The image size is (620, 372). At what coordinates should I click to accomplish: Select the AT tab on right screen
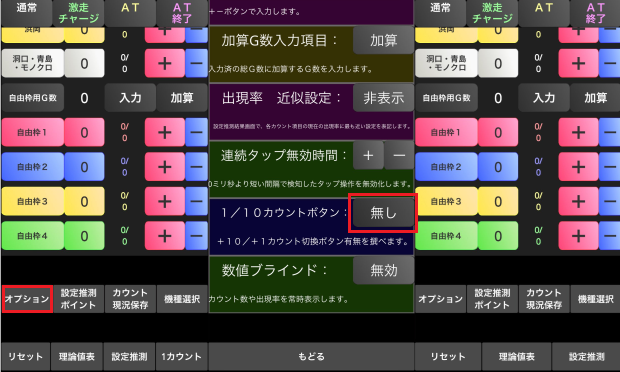[544, 13]
